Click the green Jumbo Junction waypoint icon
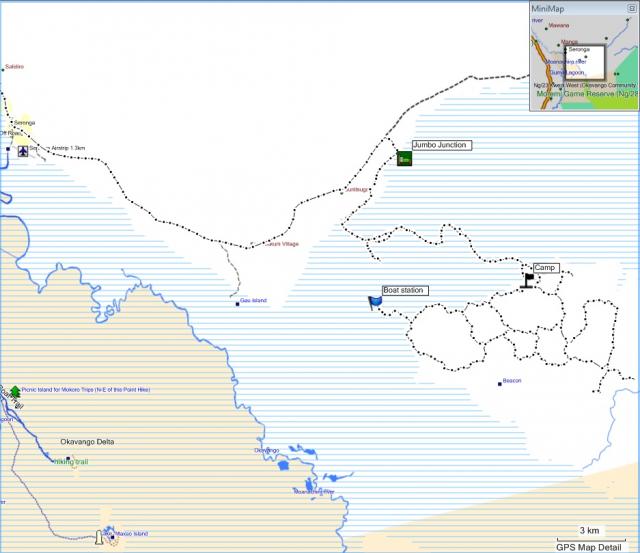Image resolution: width=640 pixels, height=553 pixels. (x=404, y=158)
